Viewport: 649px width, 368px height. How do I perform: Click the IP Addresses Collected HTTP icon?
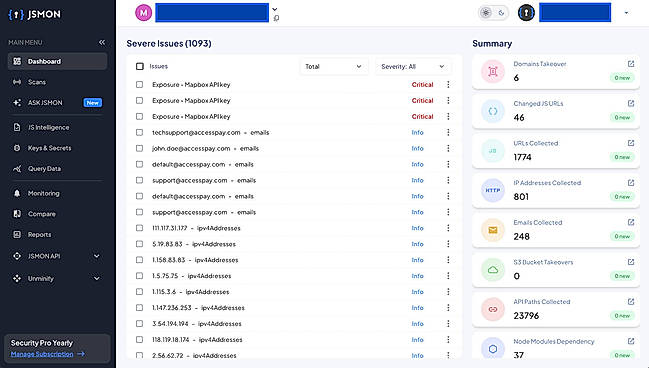[493, 190]
